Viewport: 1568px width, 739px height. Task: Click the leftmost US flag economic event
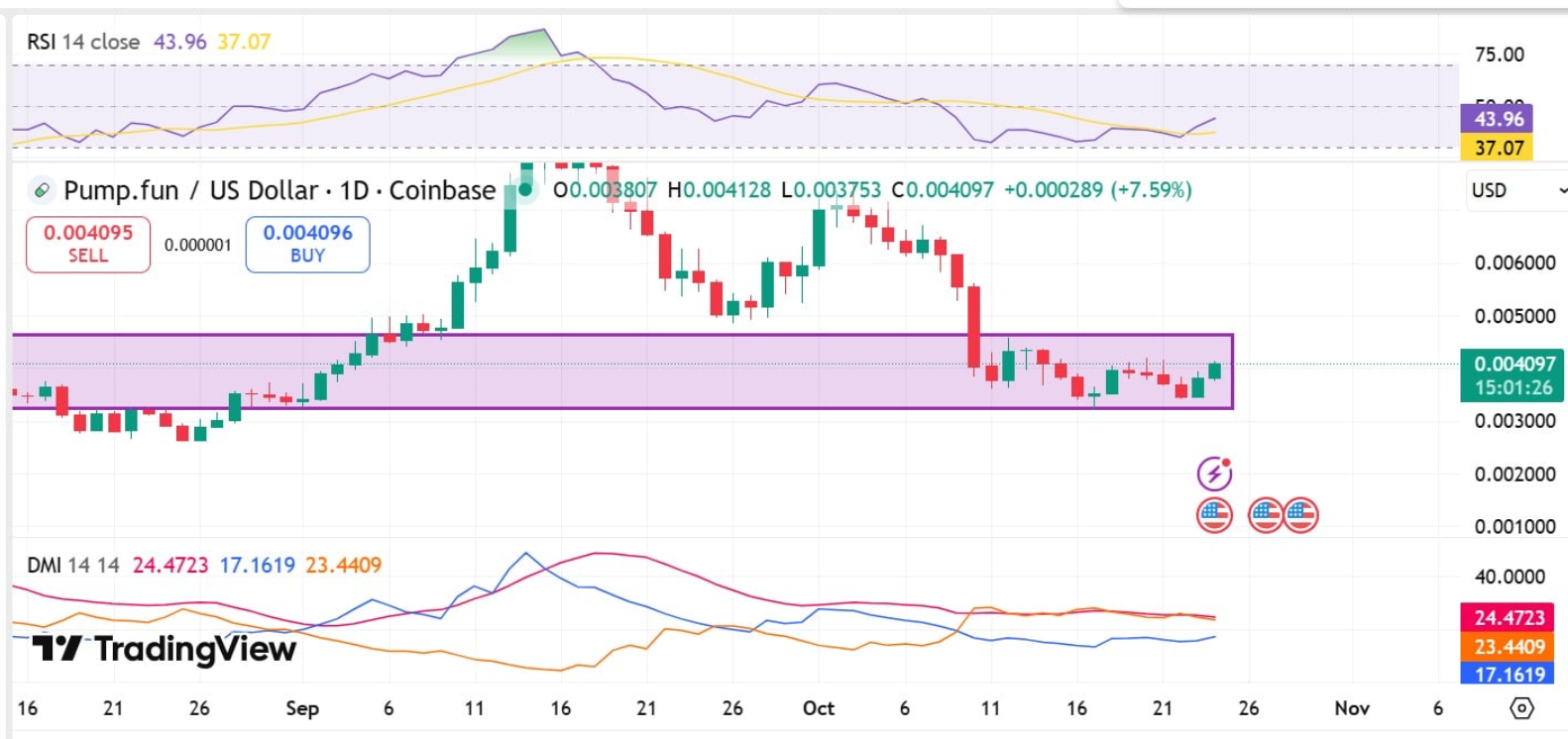(1214, 515)
